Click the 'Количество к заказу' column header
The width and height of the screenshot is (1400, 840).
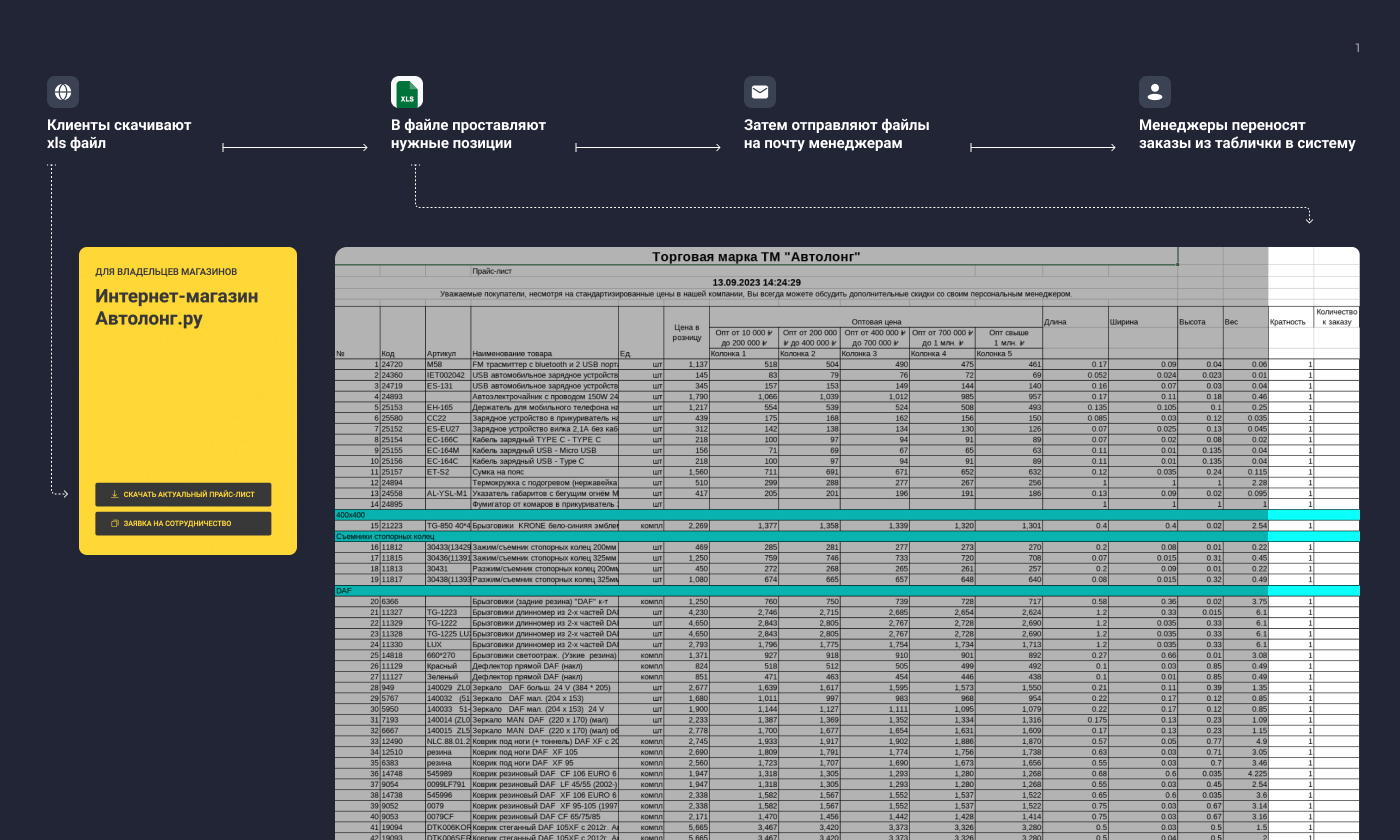click(1336, 317)
